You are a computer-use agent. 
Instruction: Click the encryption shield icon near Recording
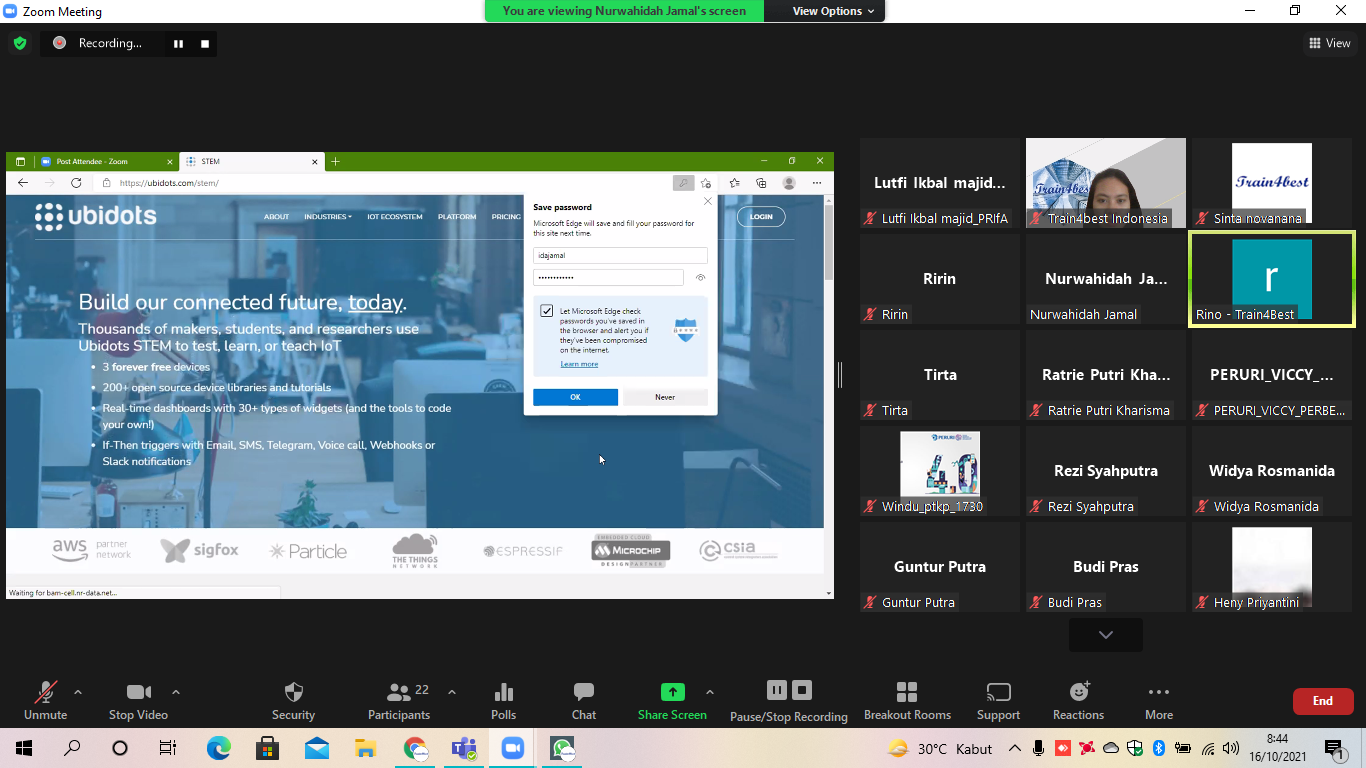(20, 43)
